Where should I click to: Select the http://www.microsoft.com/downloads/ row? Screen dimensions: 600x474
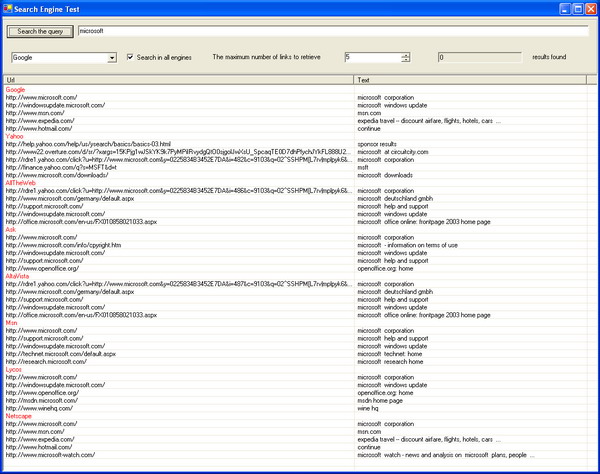pyautogui.click(x=57, y=175)
